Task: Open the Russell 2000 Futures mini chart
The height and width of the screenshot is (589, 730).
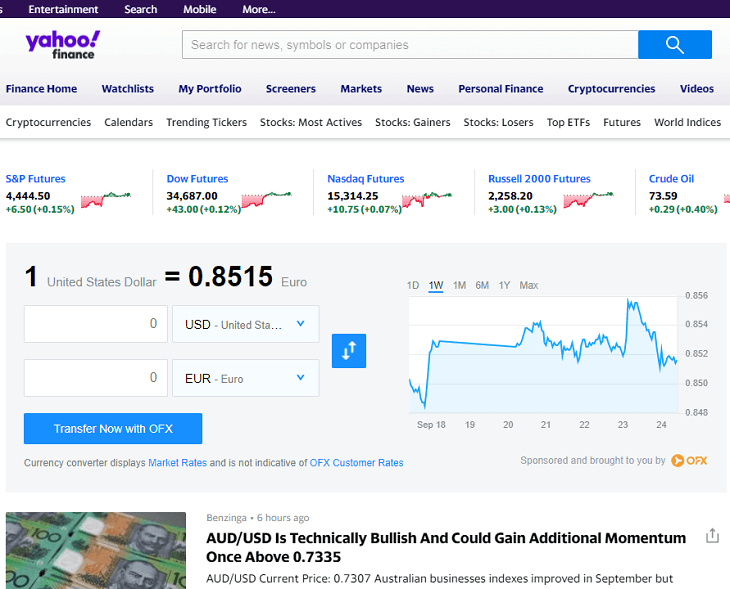Action: pyautogui.click(x=588, y=199)
